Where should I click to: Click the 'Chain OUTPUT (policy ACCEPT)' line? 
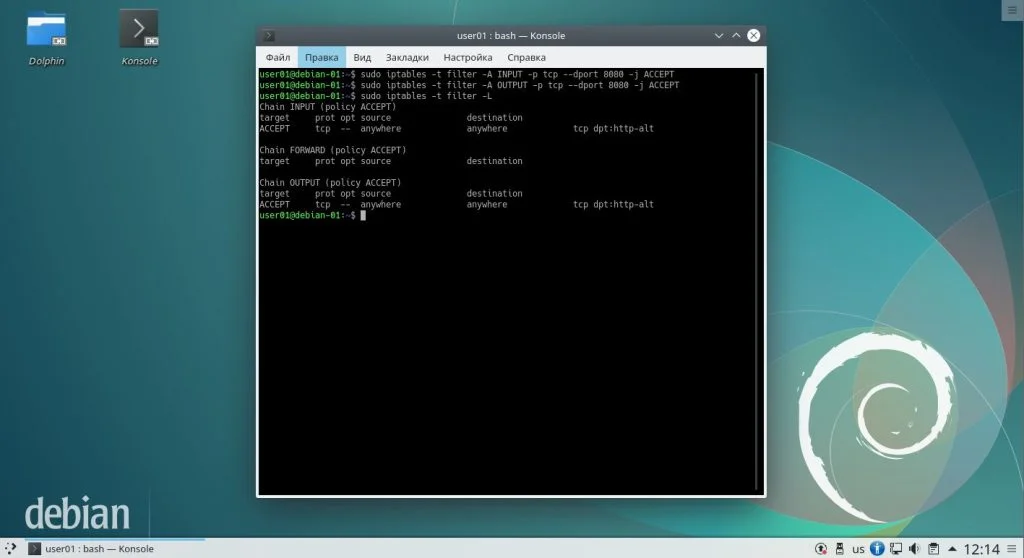(x=330, y=183)
